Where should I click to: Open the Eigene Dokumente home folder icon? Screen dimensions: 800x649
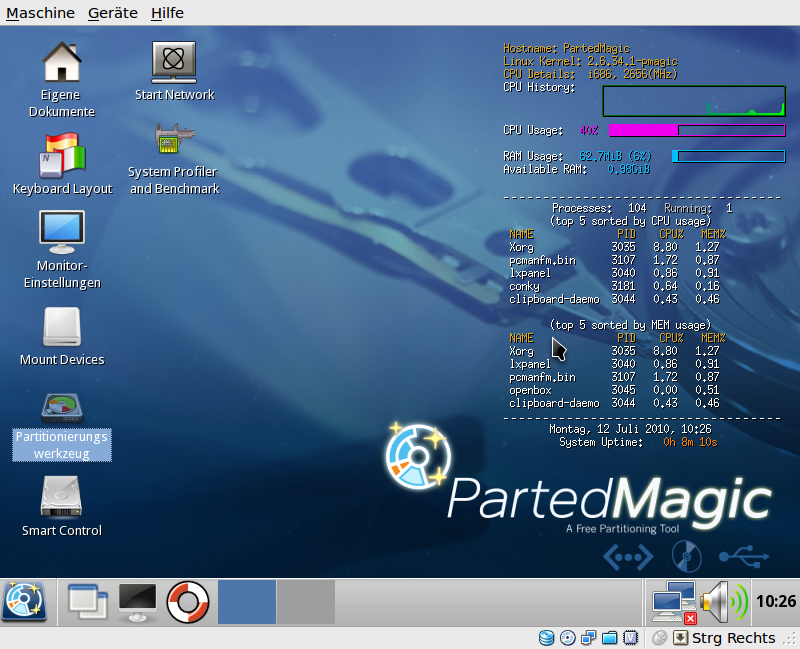click(62, 63)
